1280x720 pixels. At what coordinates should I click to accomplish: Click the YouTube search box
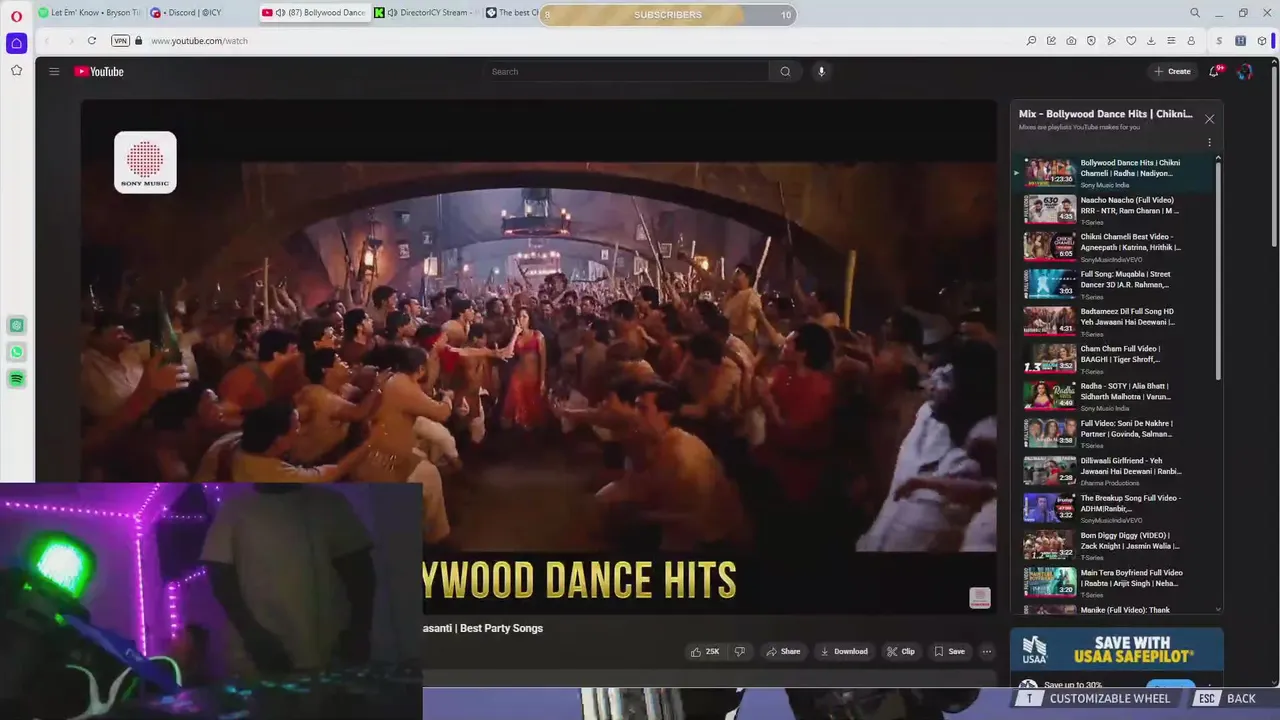[627, 71]
